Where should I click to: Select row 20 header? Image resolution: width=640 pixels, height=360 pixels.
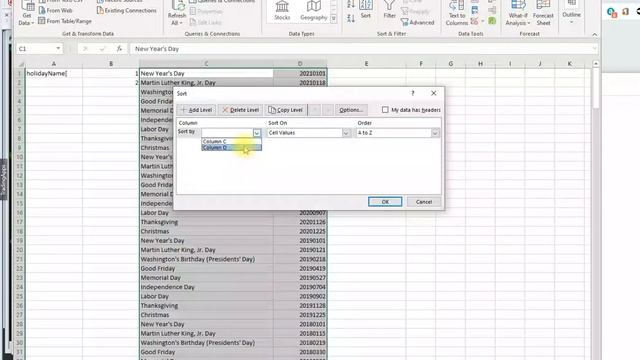pyautogui.click(x=19, y=250)
